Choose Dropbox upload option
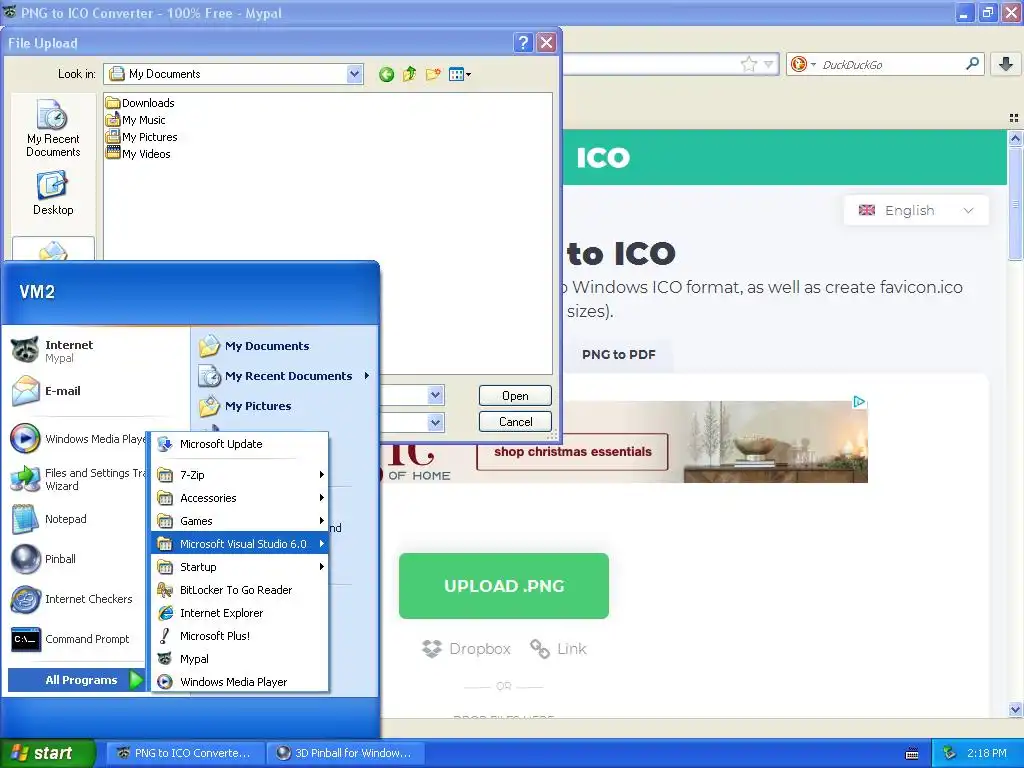The height and width of the screenshot is (768, 1024). click(467, 648)
